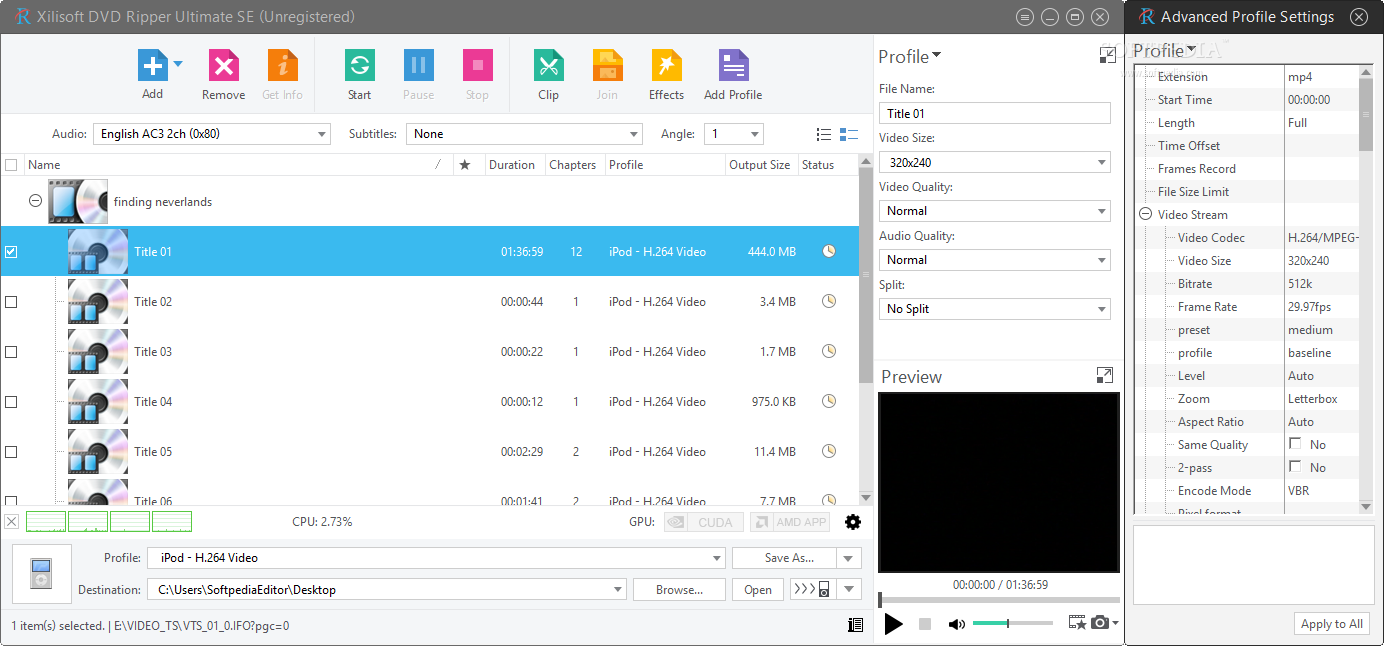Click the File Name field Title 01
This screenshot has width=1384, height=646.
pyautogui.click(x=995, y=113)
